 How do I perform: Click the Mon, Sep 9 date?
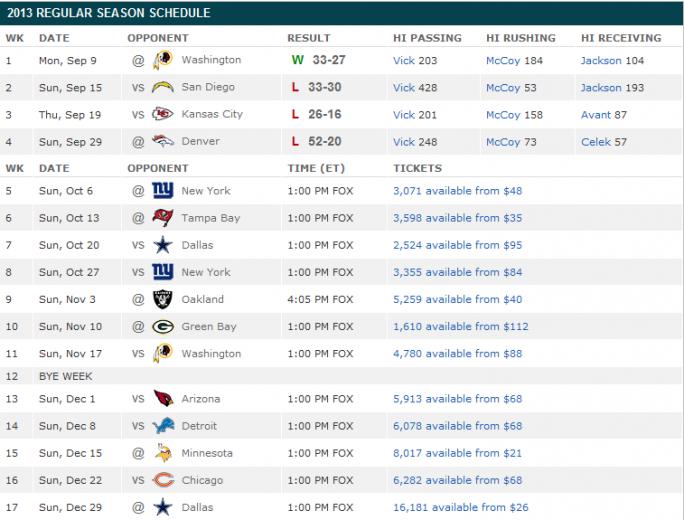click(x=68, y=61)
